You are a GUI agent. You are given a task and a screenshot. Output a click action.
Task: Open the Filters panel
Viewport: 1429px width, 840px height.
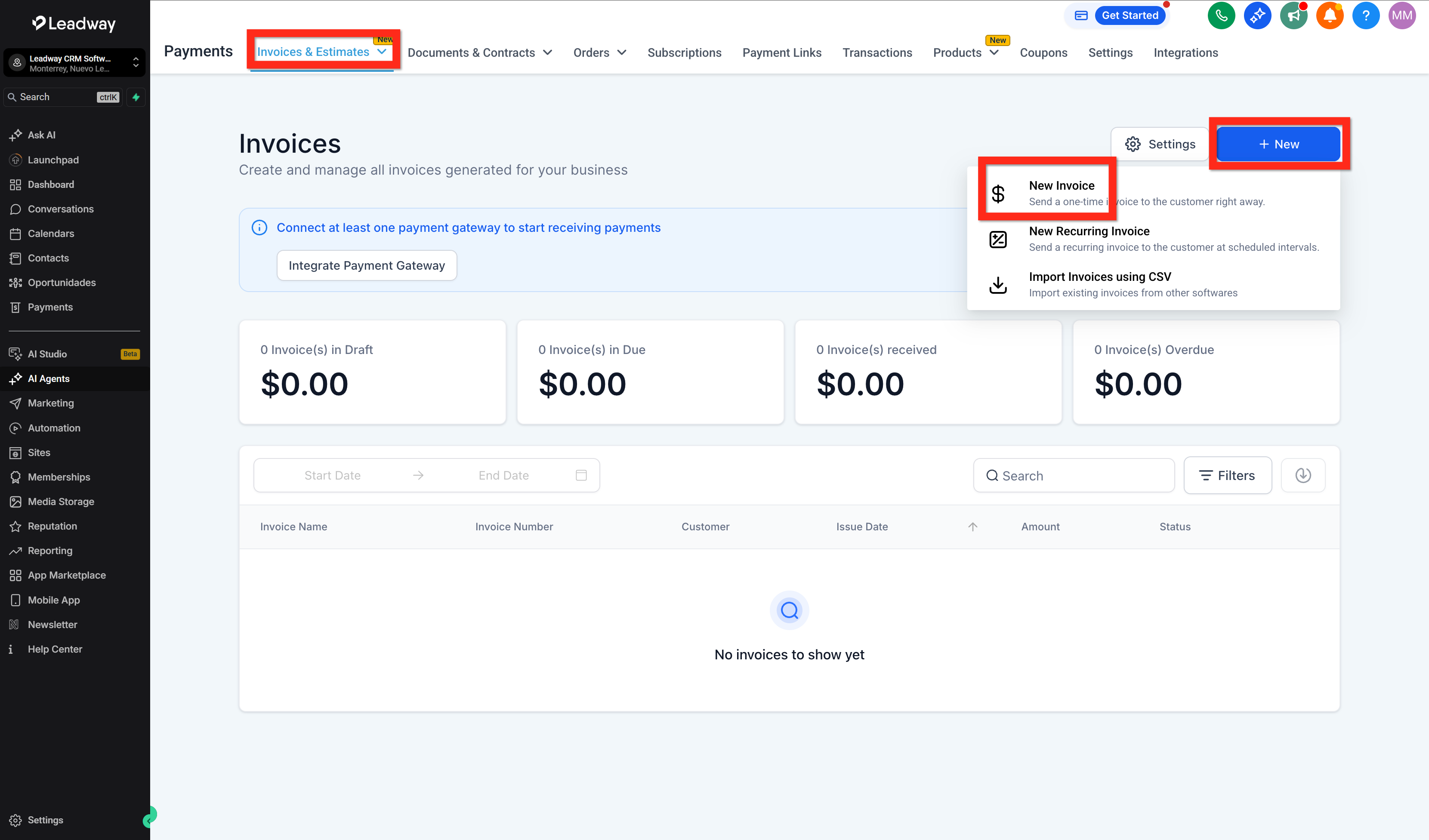click(x=1227, y=475)
